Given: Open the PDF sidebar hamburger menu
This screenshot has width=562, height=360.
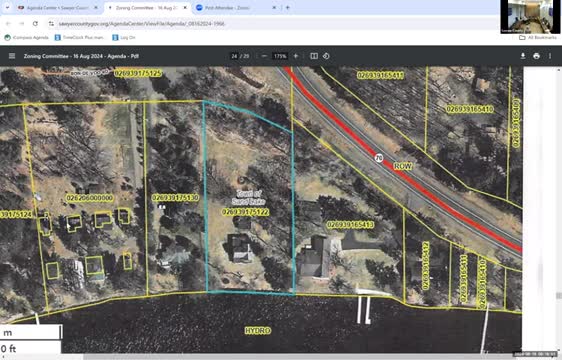Looking at the screenshot, I should tap(12, 56).
